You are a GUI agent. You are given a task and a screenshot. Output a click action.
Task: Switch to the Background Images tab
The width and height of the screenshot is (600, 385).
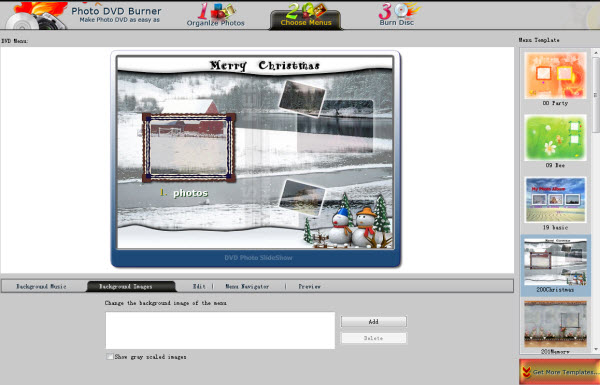[130, 286]
